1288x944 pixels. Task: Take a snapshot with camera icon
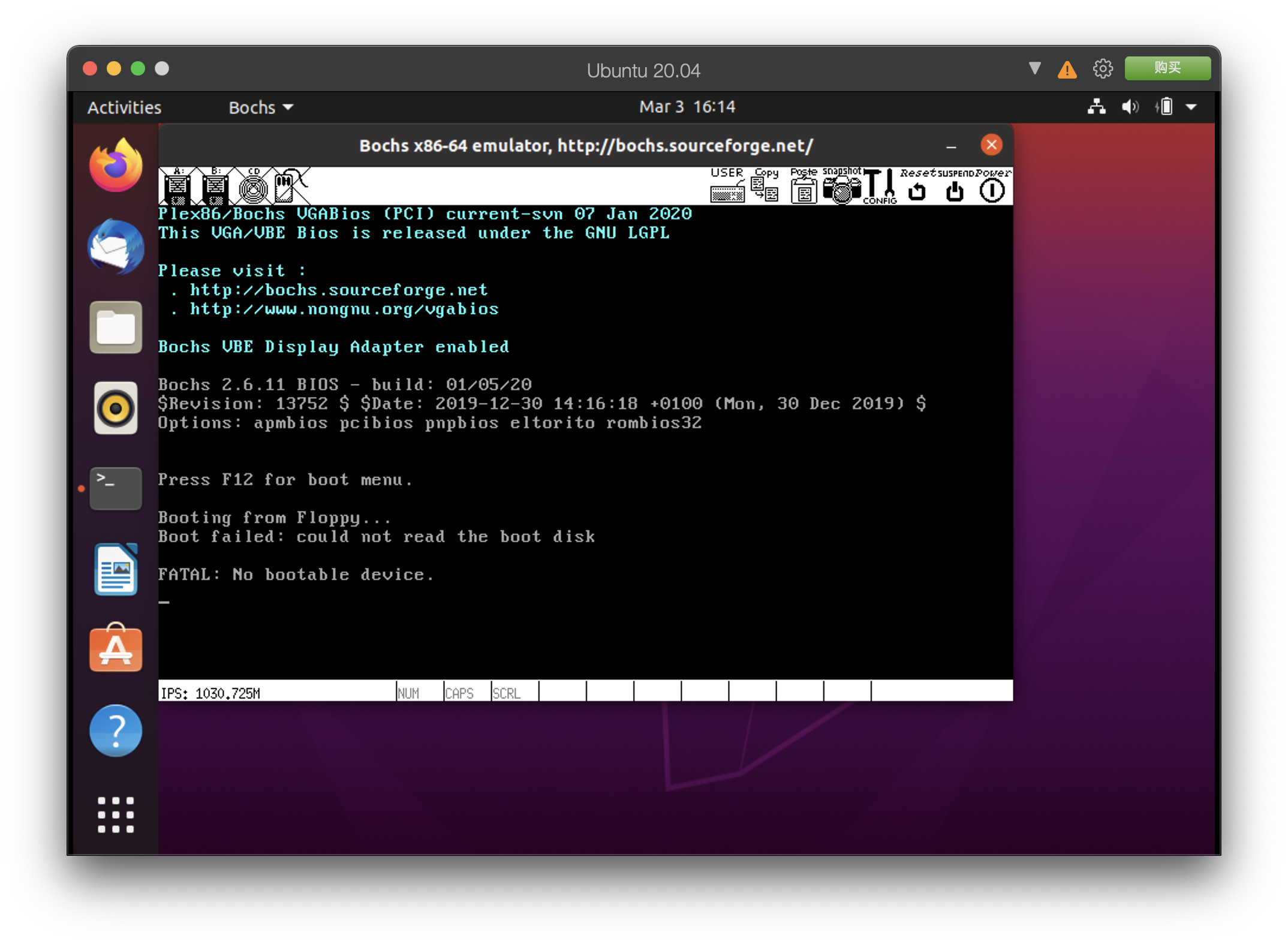point(842,186)
